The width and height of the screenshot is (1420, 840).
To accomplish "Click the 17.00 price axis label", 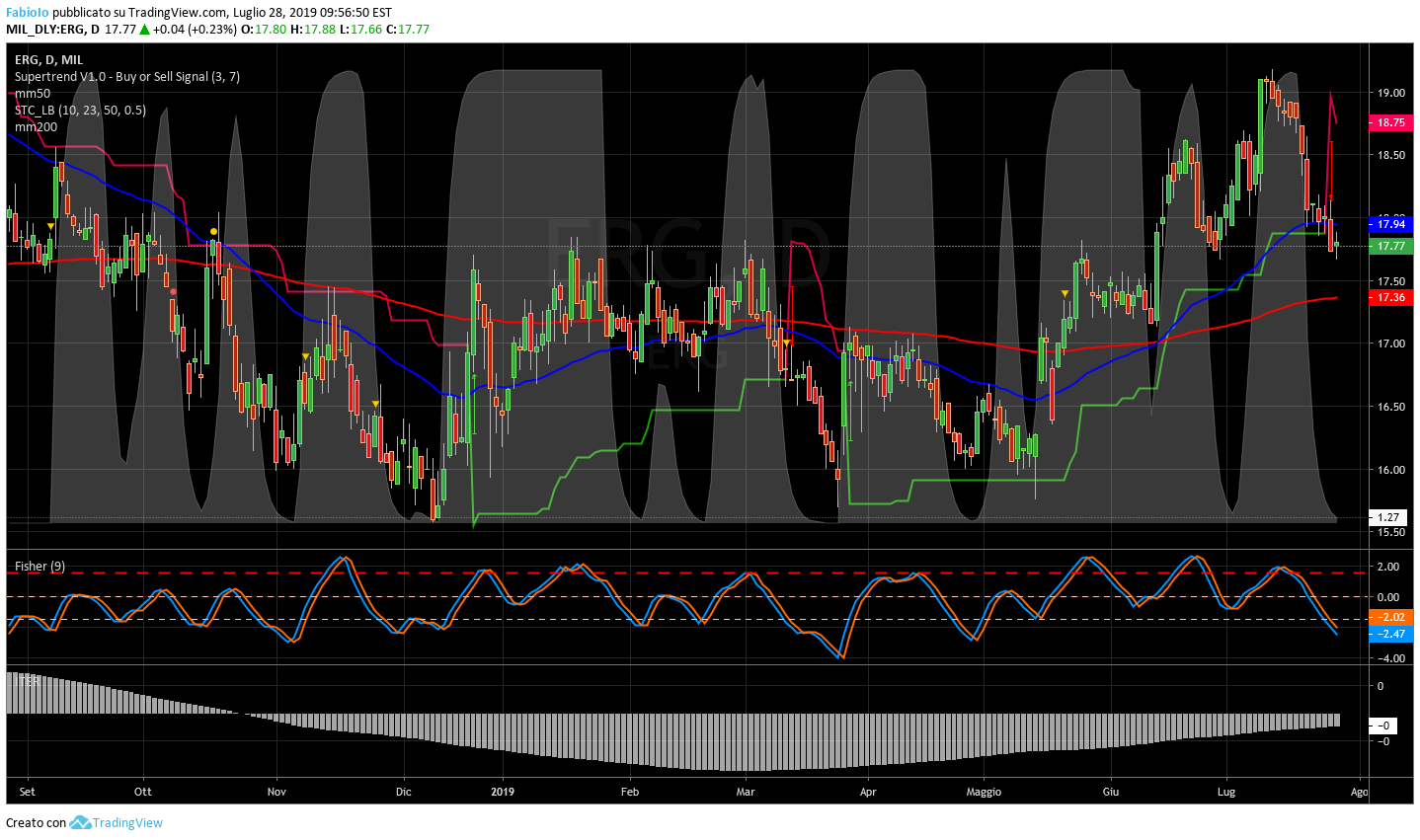I will 1390,344.
